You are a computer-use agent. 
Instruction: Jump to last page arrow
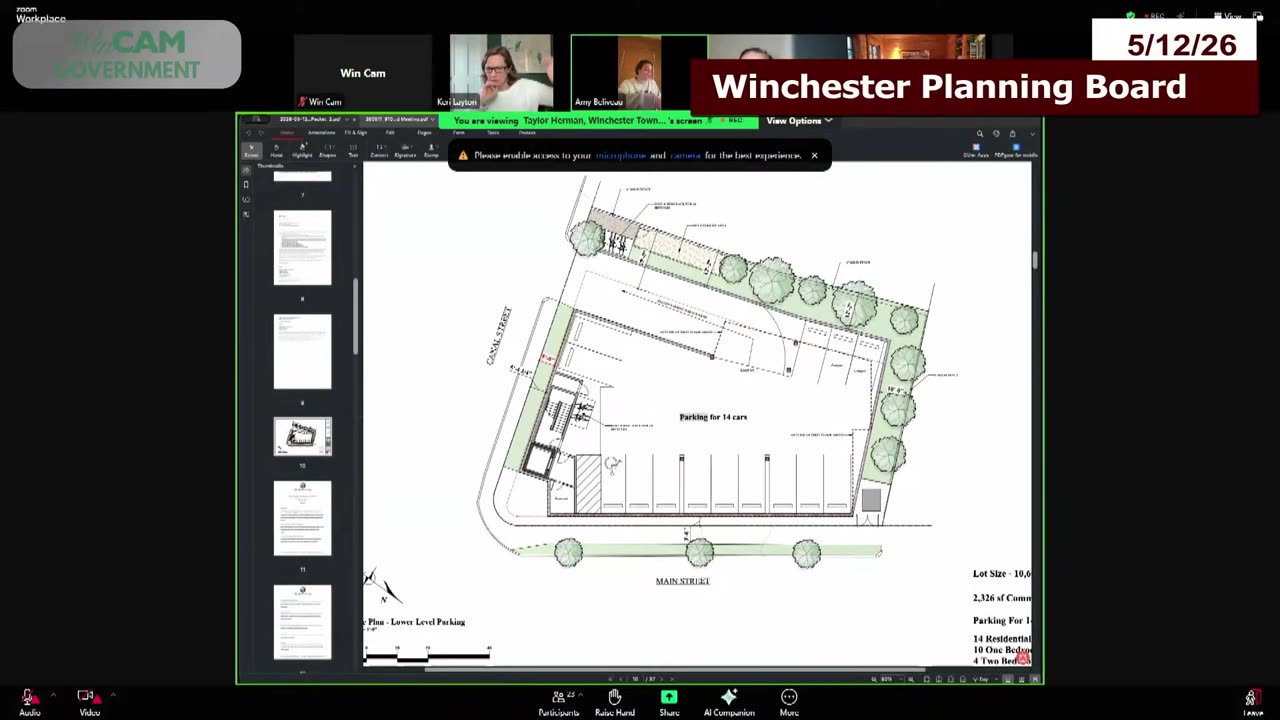[x=672, y=679]
